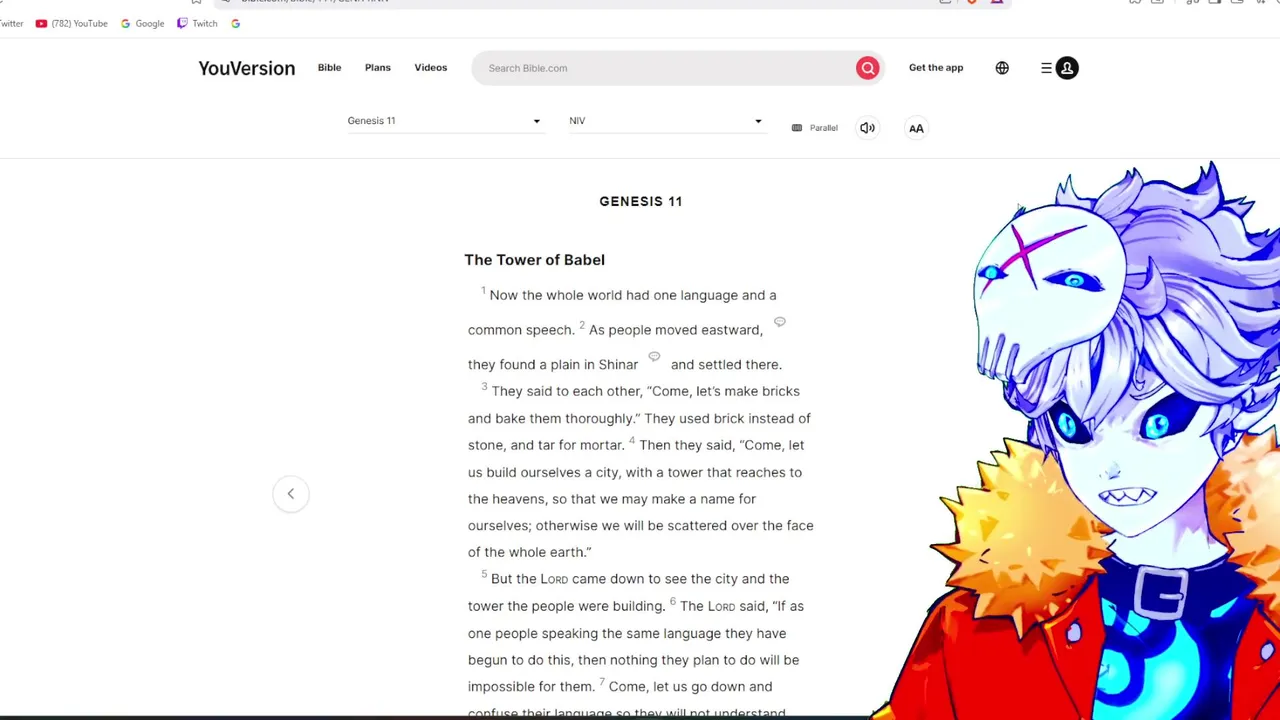Expand the NIV version dropdown
1280x720 pixels.
point(666,121)
